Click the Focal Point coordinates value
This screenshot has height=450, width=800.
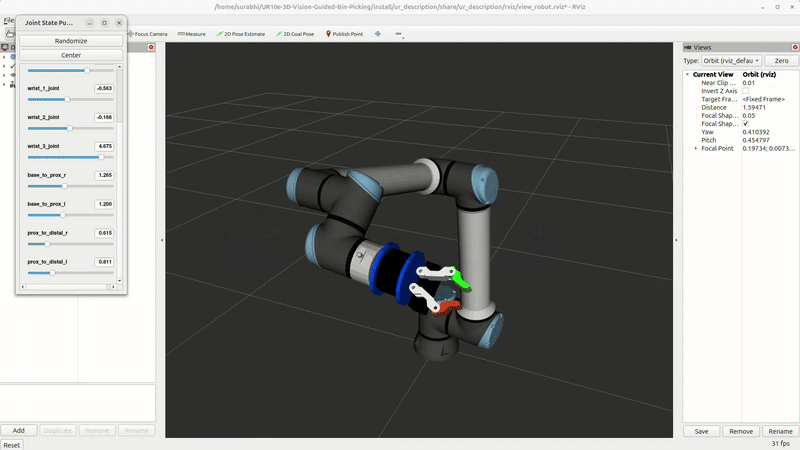click(x=768, y=148)
